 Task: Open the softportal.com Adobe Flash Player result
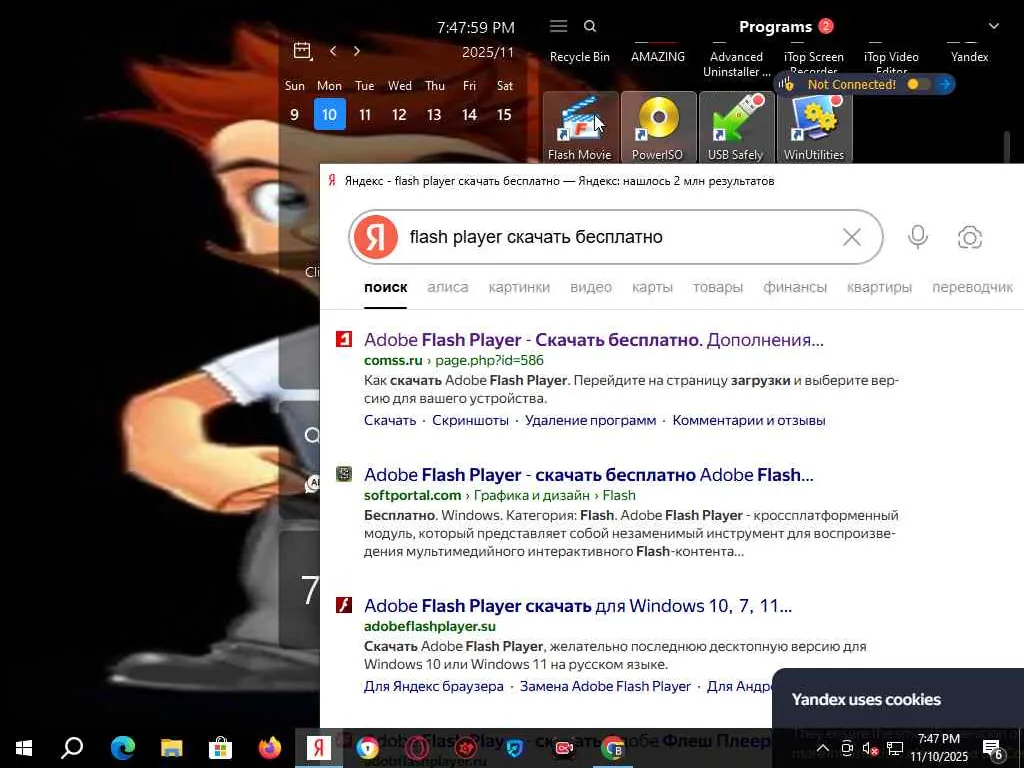(588, 475)
